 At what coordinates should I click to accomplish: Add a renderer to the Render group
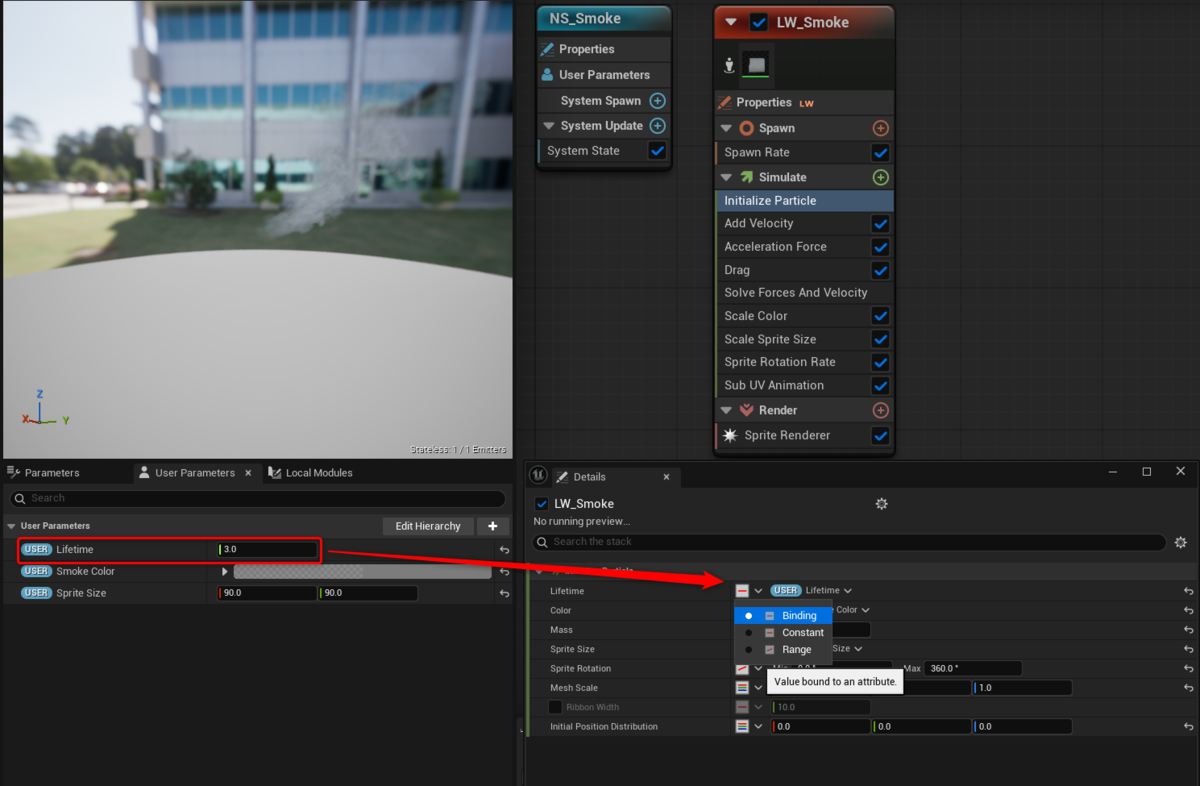click(x=880, y=410)
